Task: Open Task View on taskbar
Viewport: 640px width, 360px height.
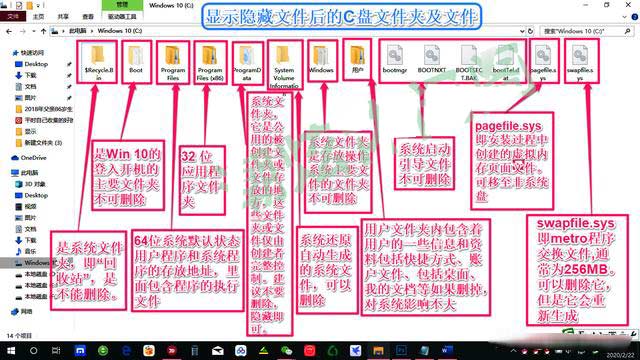Action: click(x=56, y=351)
